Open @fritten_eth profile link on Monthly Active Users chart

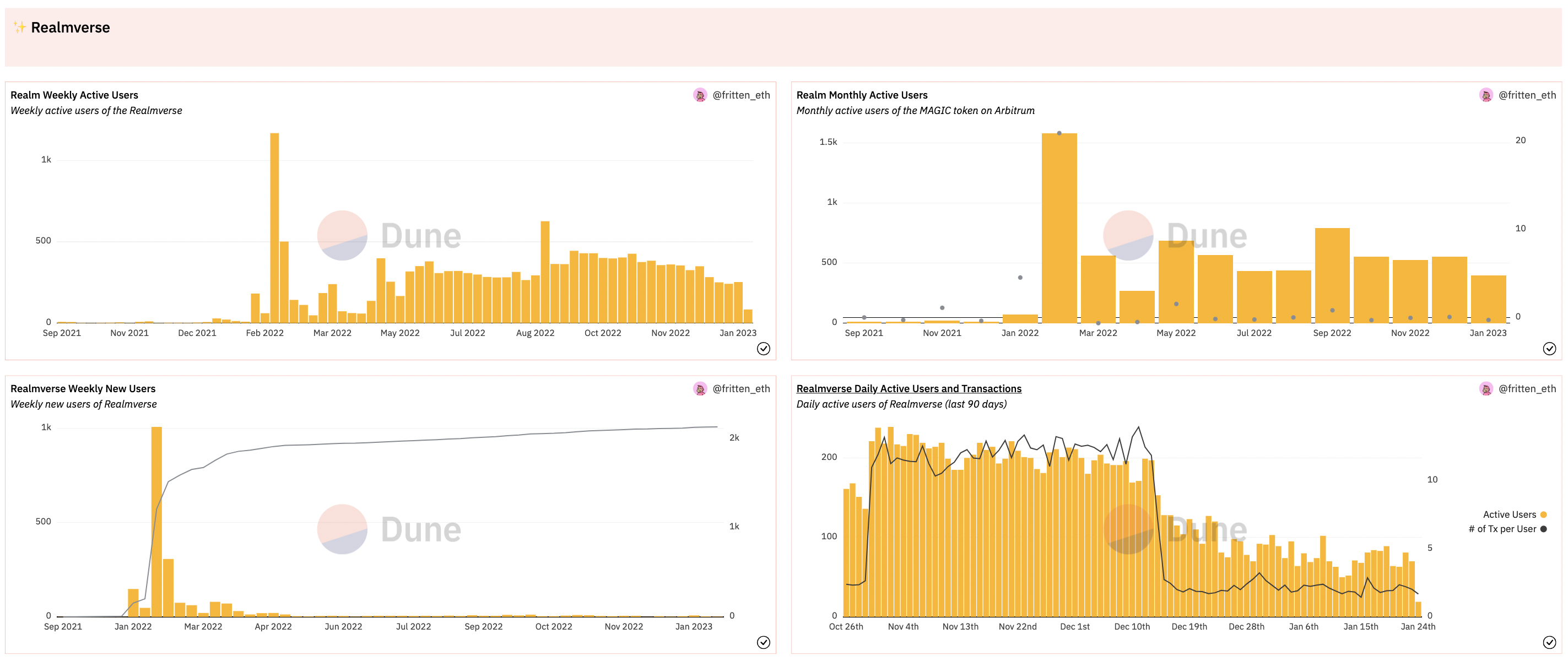(1527, 95)
